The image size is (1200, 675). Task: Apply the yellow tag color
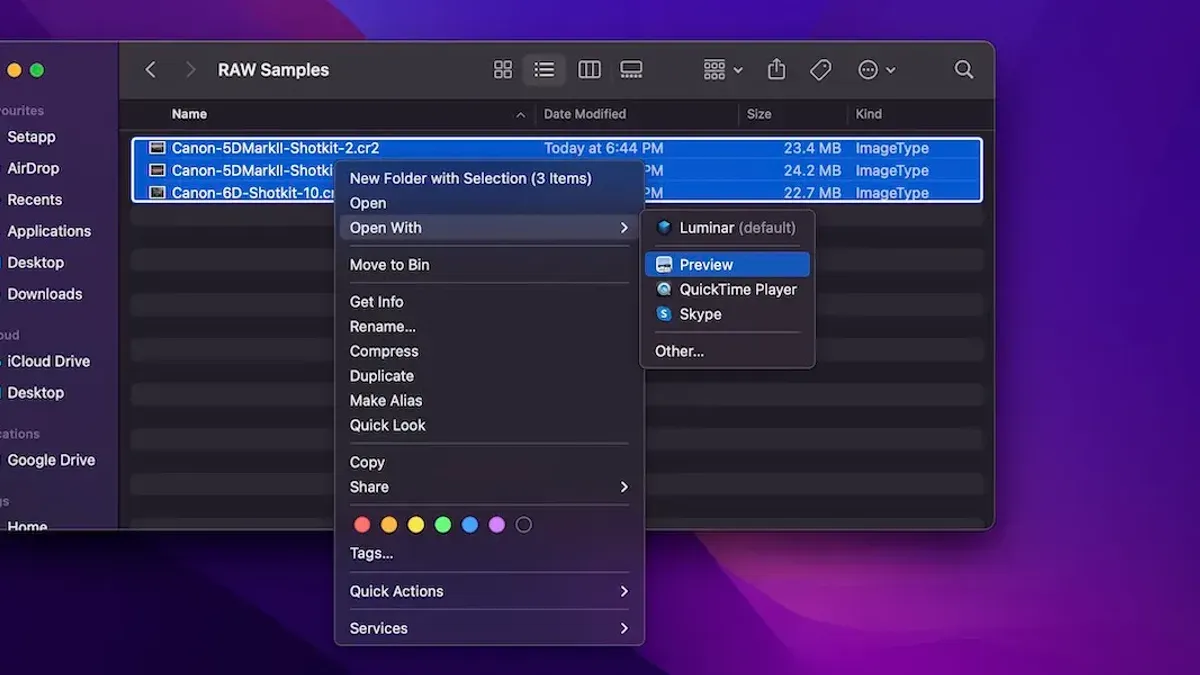[416, 524]
